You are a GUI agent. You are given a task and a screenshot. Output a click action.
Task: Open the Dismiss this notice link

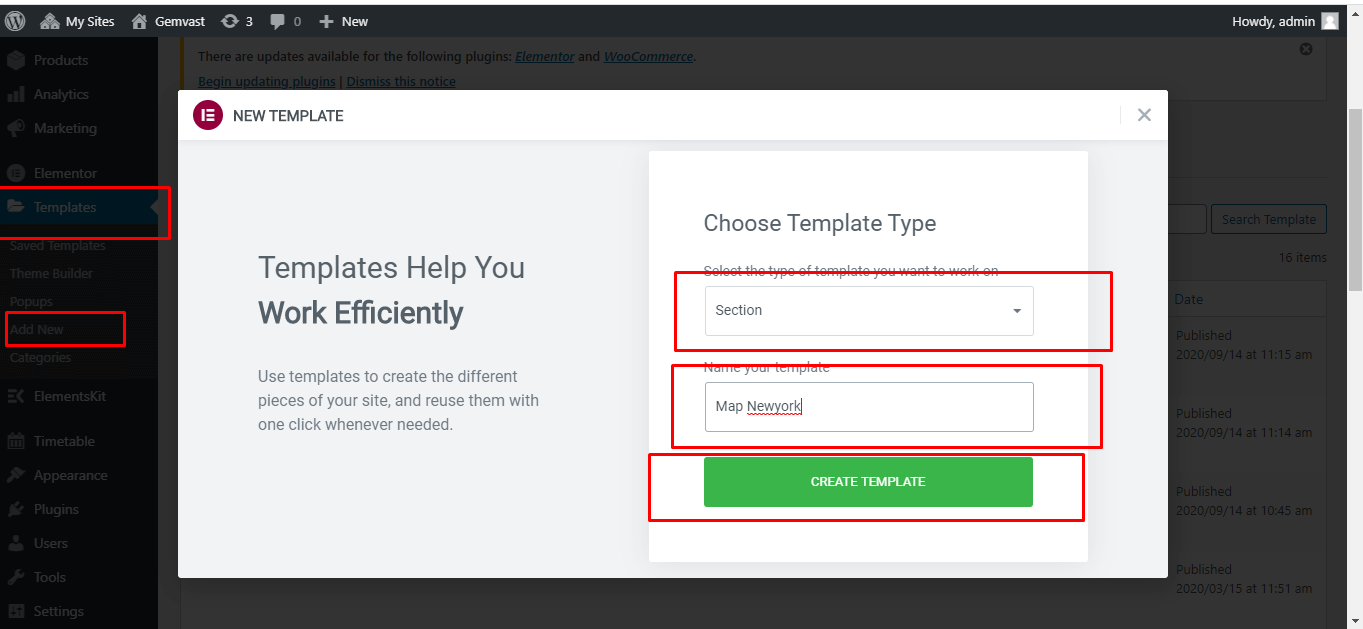(x=401, y=82)
